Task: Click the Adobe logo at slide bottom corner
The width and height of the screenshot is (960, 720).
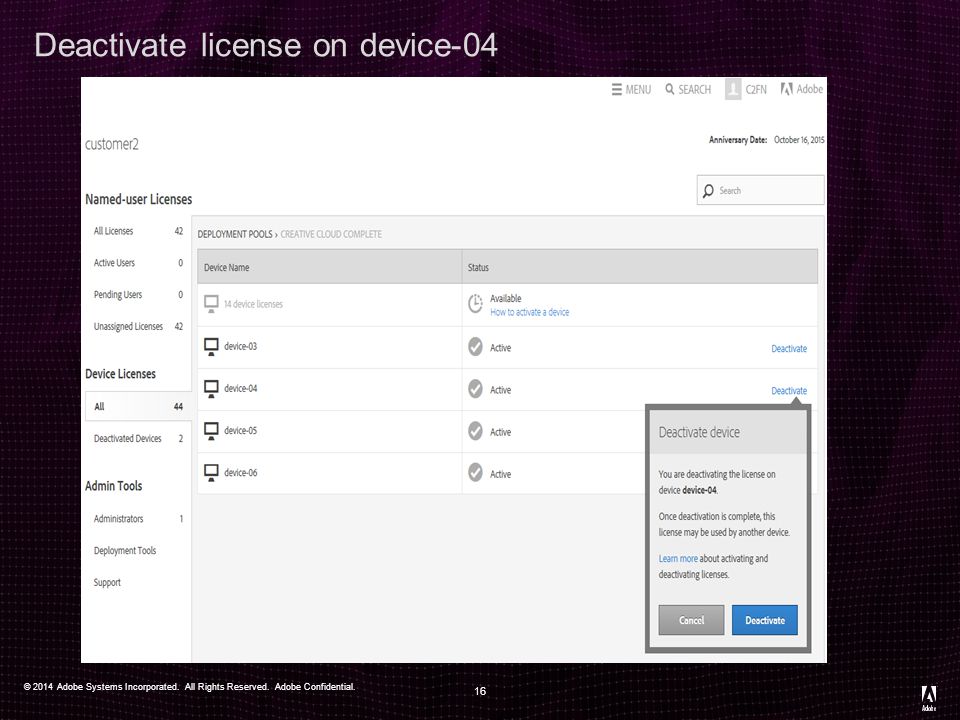Action: click(x=929, y=698)
